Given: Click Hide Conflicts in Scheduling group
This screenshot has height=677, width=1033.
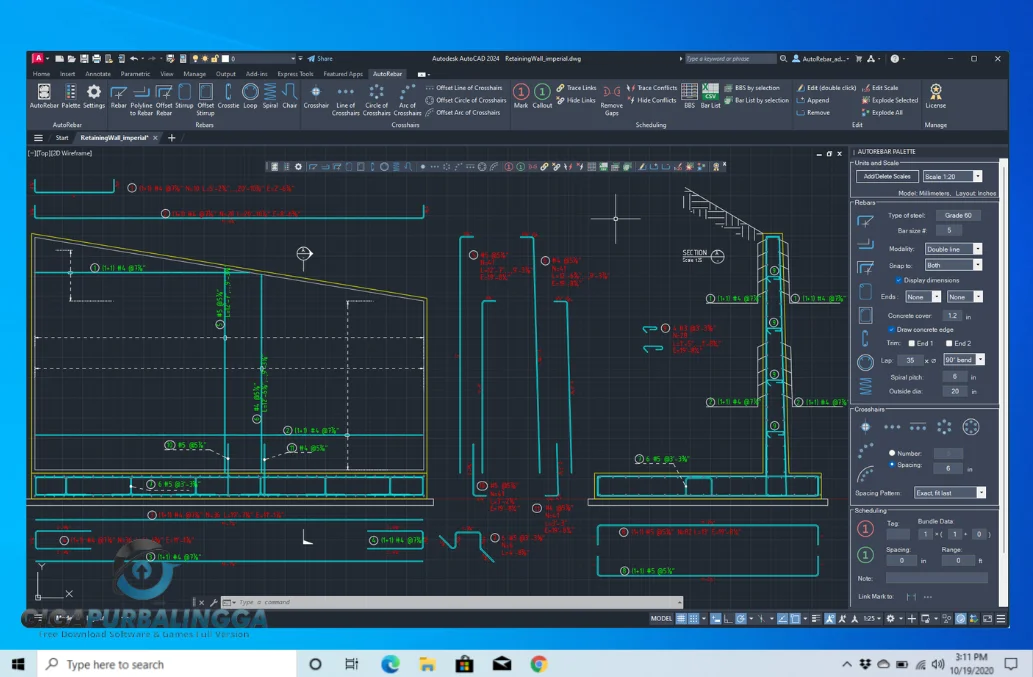Looking at the screenshot, I should click(x=652, y=100).
